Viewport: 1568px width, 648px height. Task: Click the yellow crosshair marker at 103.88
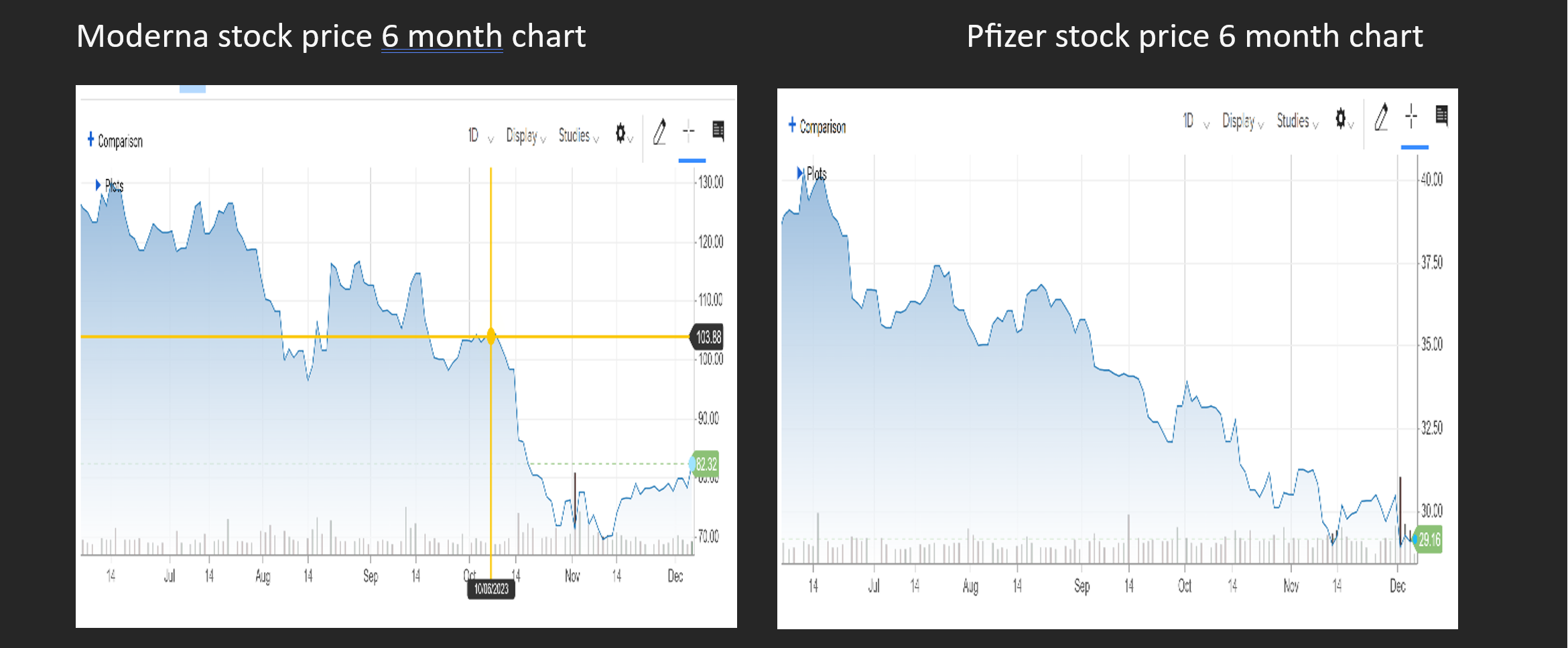(491, 336)
